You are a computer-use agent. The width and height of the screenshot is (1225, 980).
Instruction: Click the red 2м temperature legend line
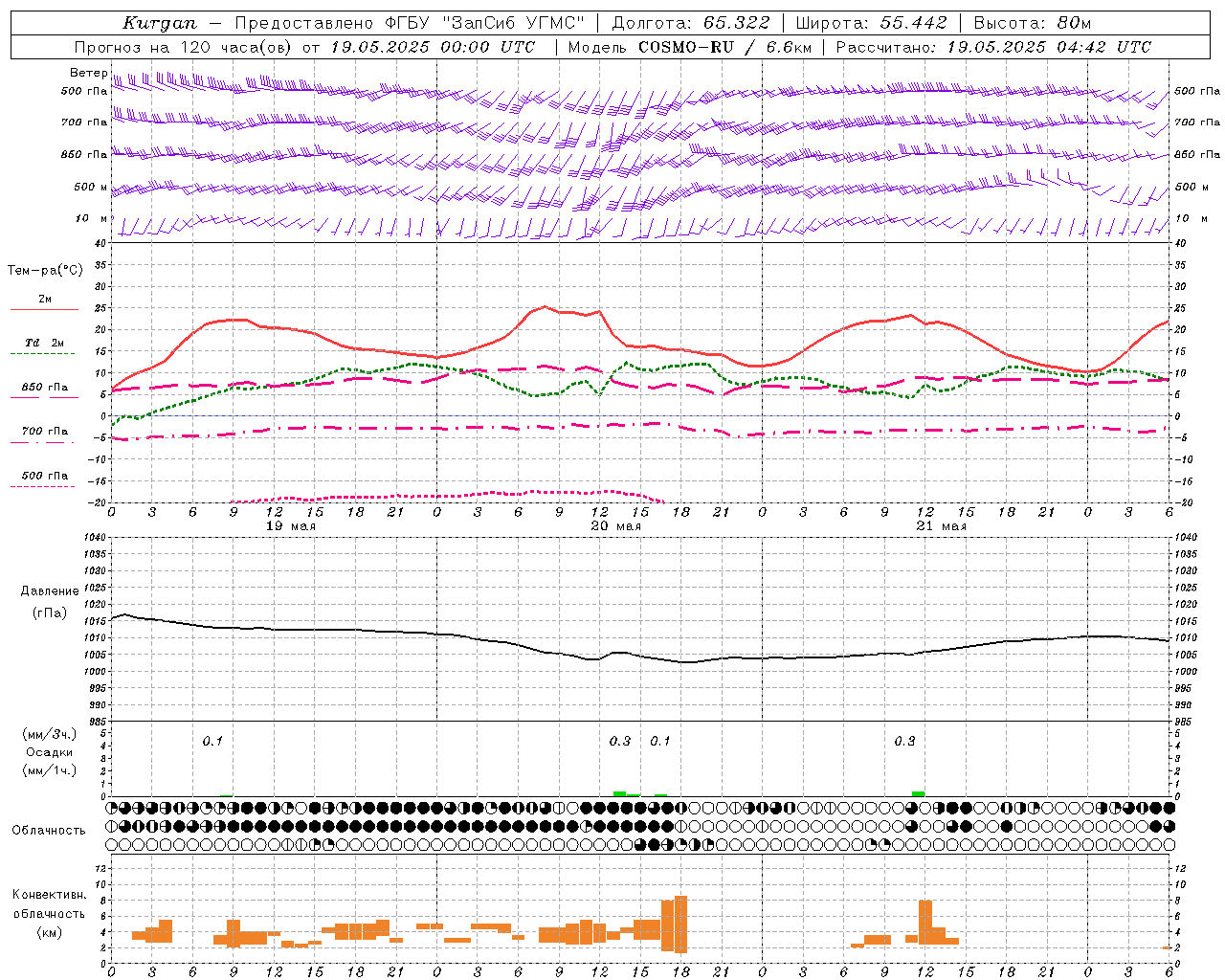tap(44, 309)
